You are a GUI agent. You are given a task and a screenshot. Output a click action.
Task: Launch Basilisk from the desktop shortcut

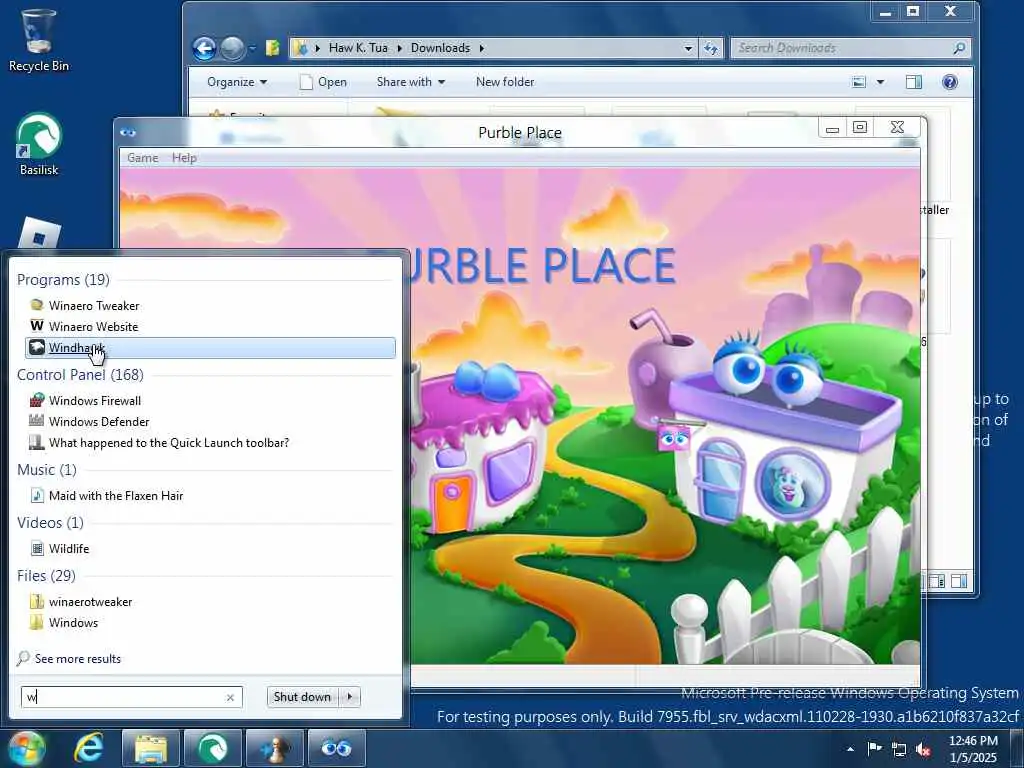point(39,144)
